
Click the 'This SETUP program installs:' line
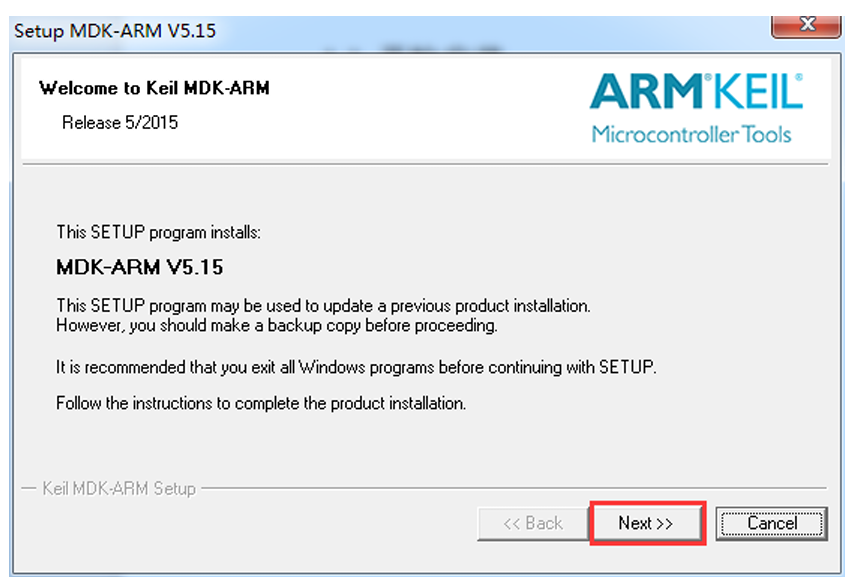pos(158,232)
